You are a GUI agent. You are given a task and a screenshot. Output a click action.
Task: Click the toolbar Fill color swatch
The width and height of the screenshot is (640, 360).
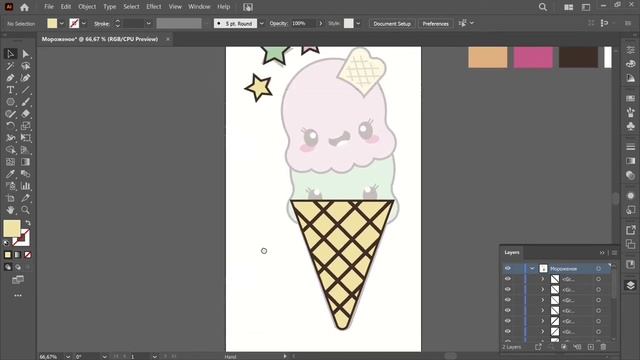[12, 228]
